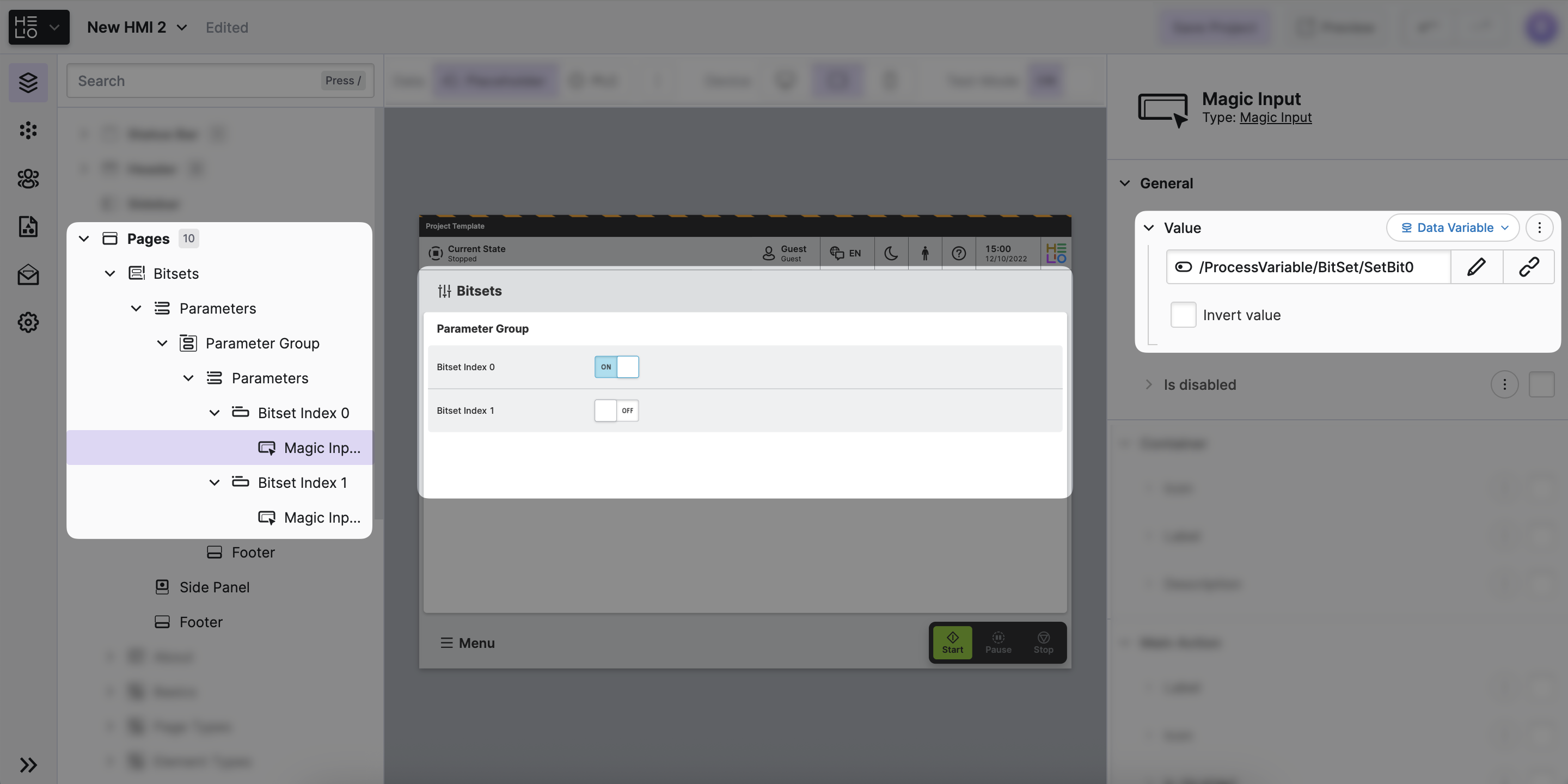1568x784 pixels.
Task: Click the pencil edit icon for Value
Action: (1476, 267)
